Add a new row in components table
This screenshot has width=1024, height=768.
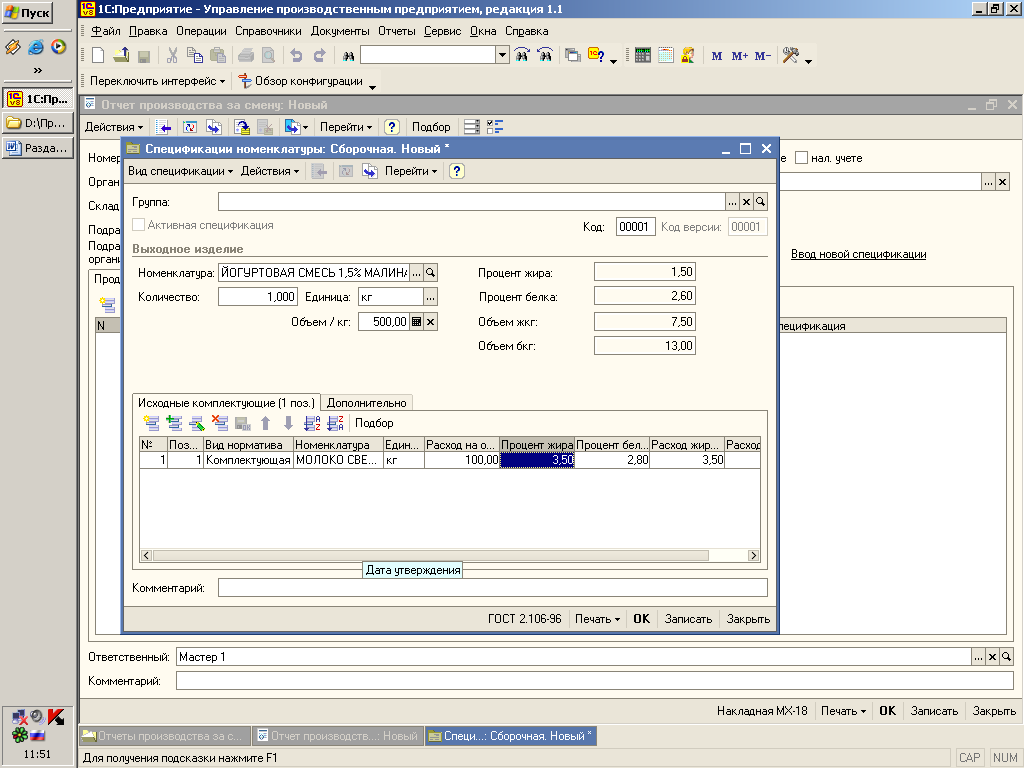coord(152,423)
